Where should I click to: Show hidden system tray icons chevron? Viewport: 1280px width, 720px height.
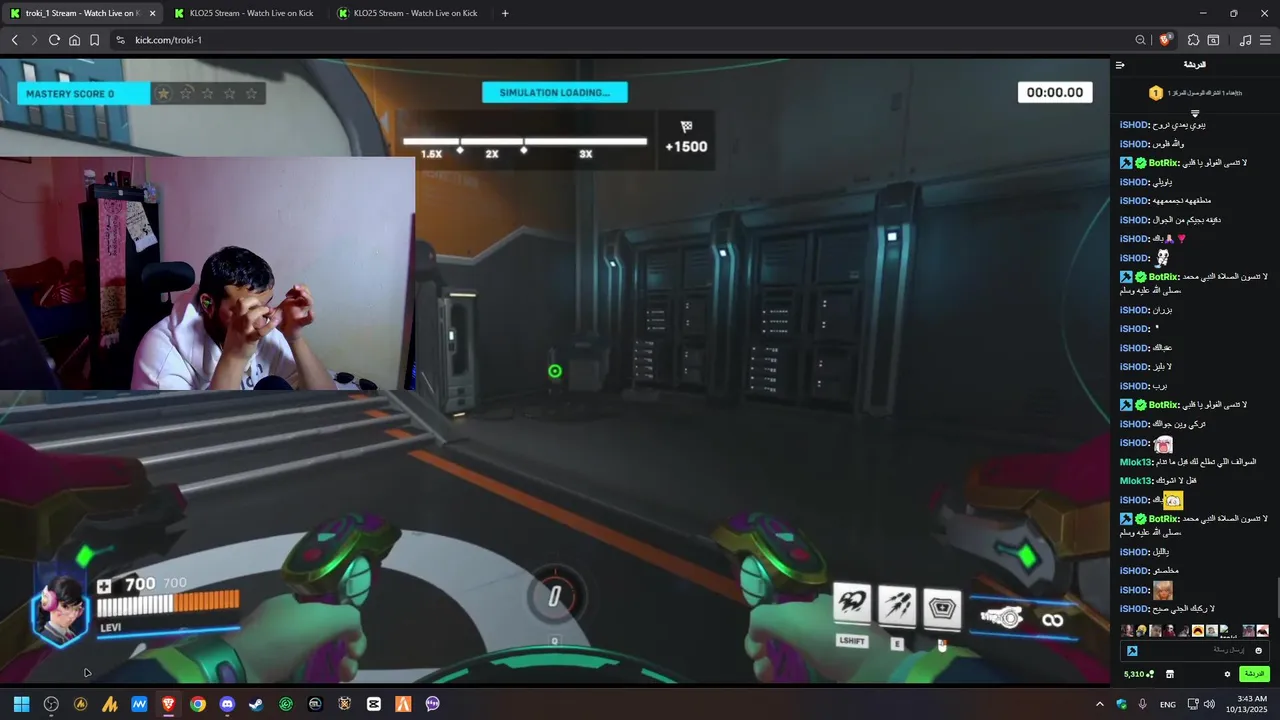1100,704
